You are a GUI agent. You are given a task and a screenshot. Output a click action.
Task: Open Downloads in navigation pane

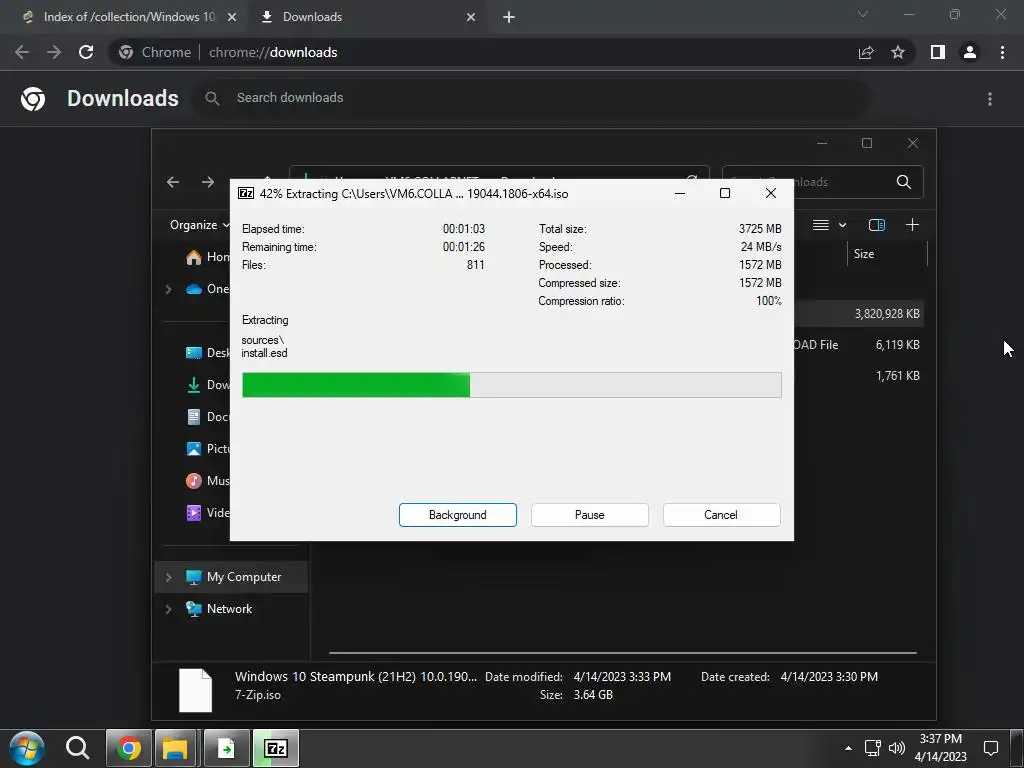(207, 385)
